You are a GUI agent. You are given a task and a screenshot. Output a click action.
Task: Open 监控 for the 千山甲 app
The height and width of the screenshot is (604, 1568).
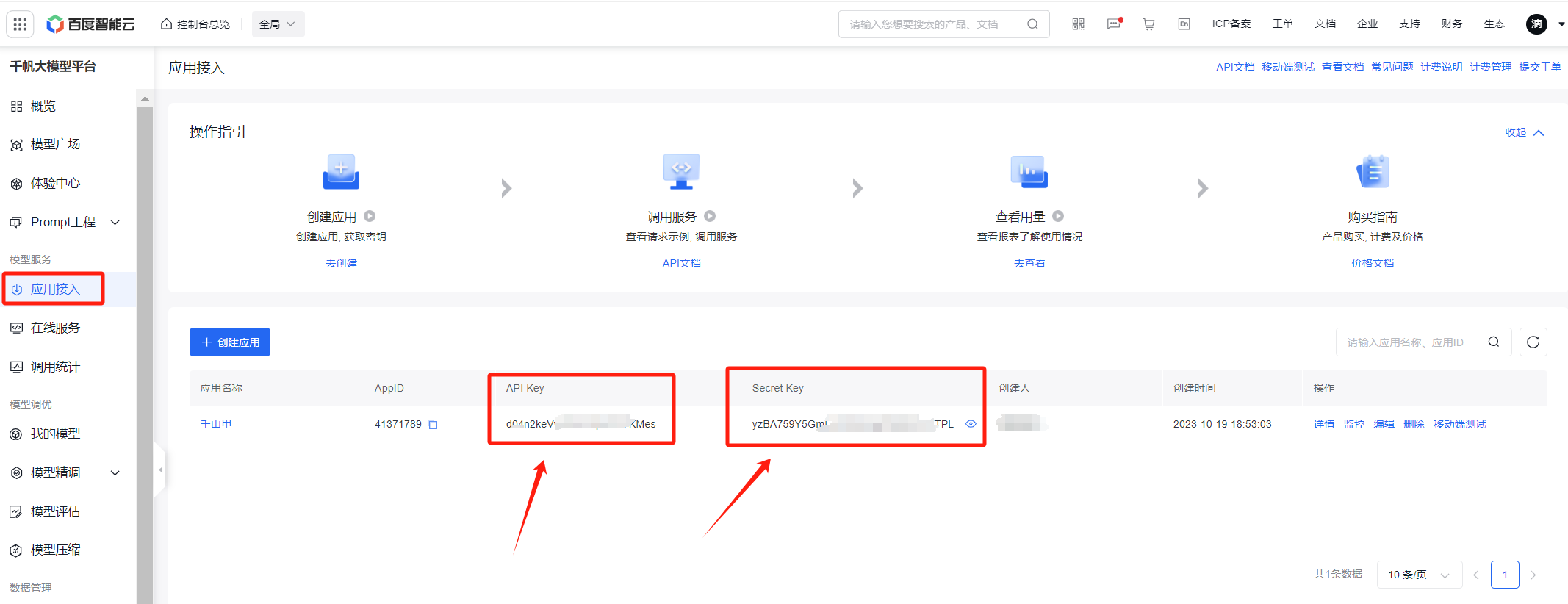[x=1354, y=424]
